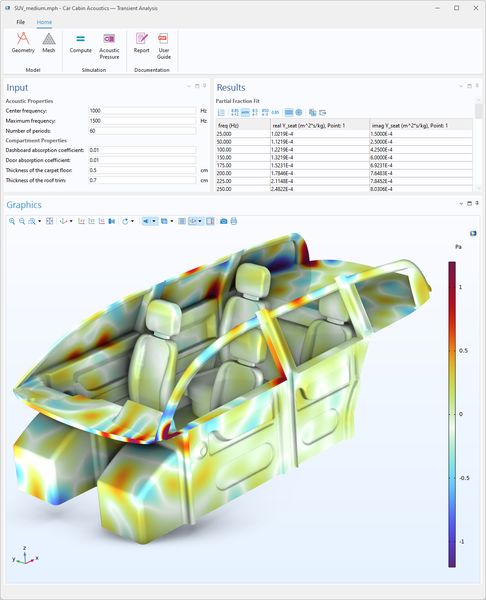Print the Graphics window
486x600 pixels.
coord(234,221)
